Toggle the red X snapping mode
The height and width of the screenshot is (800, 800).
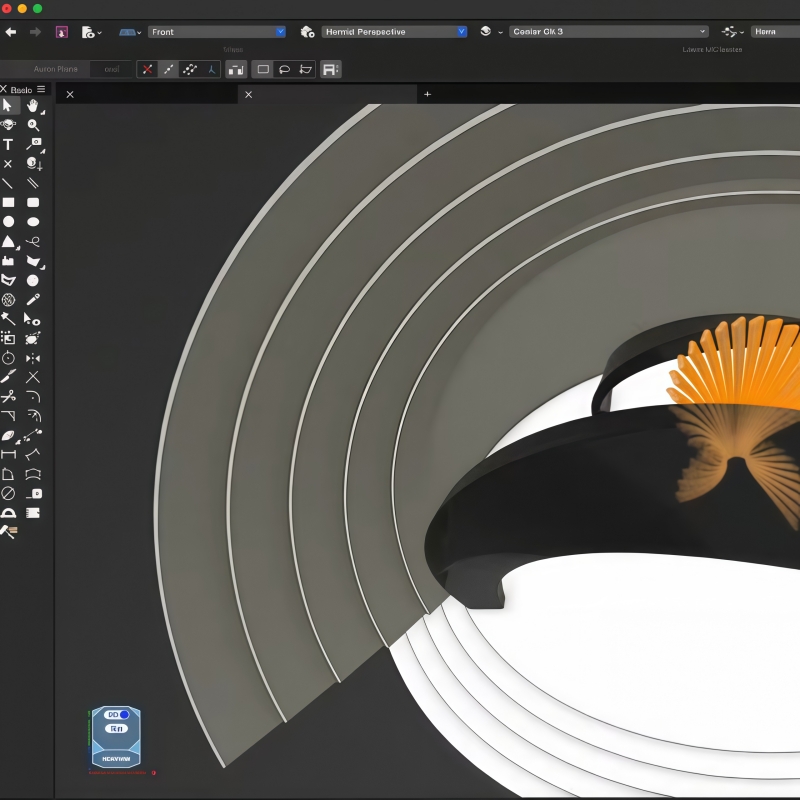[147, 69]
